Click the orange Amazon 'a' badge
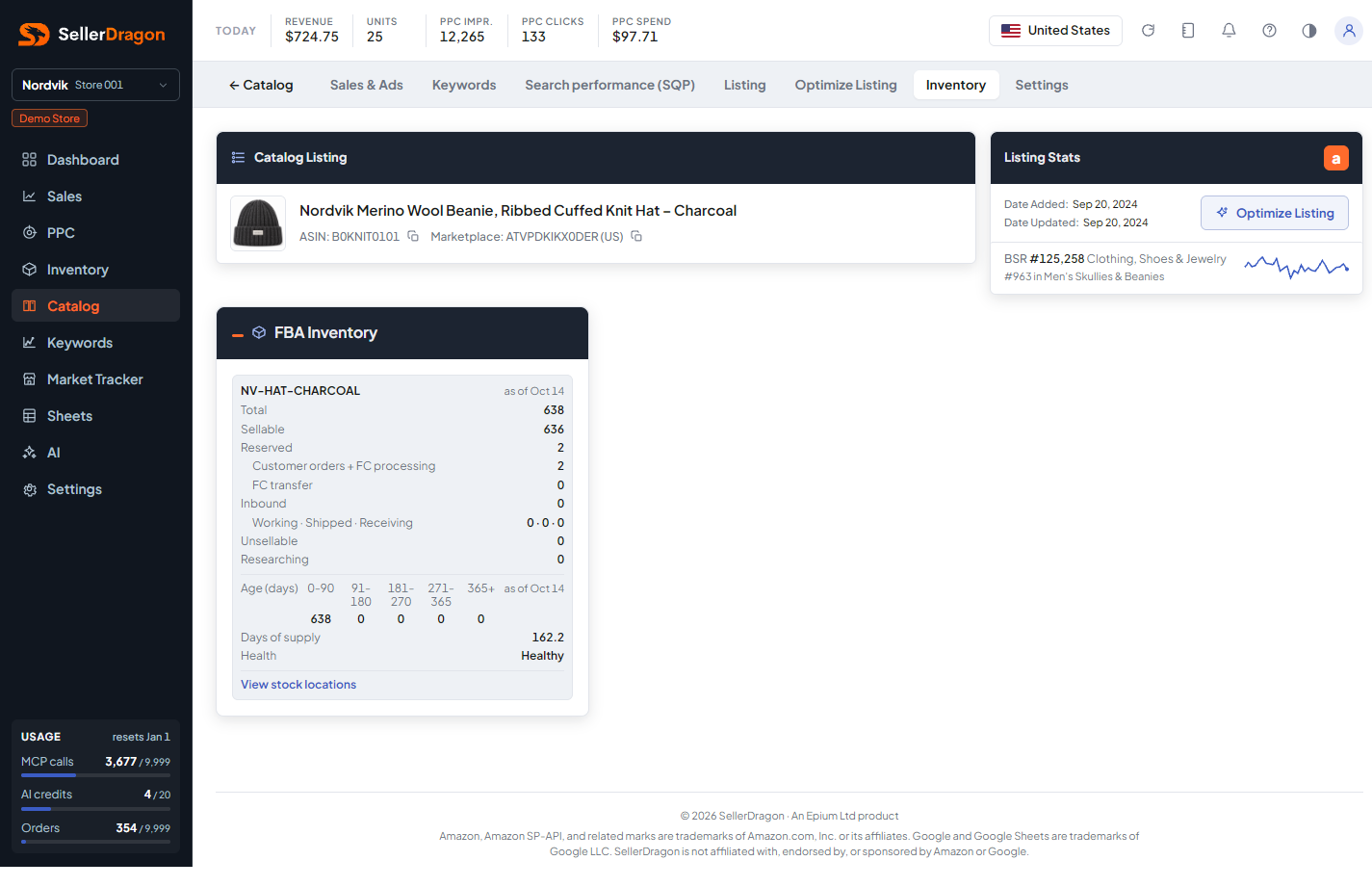Image resolution: width=1372 pixels, height=887 pixels. pos(1335,158)
